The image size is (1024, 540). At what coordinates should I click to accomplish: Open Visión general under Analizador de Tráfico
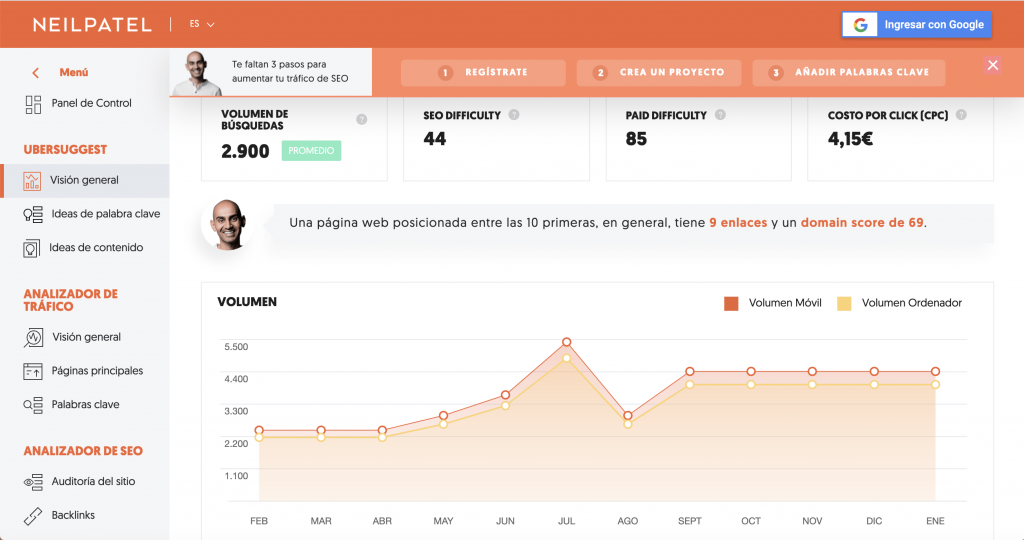85,338
